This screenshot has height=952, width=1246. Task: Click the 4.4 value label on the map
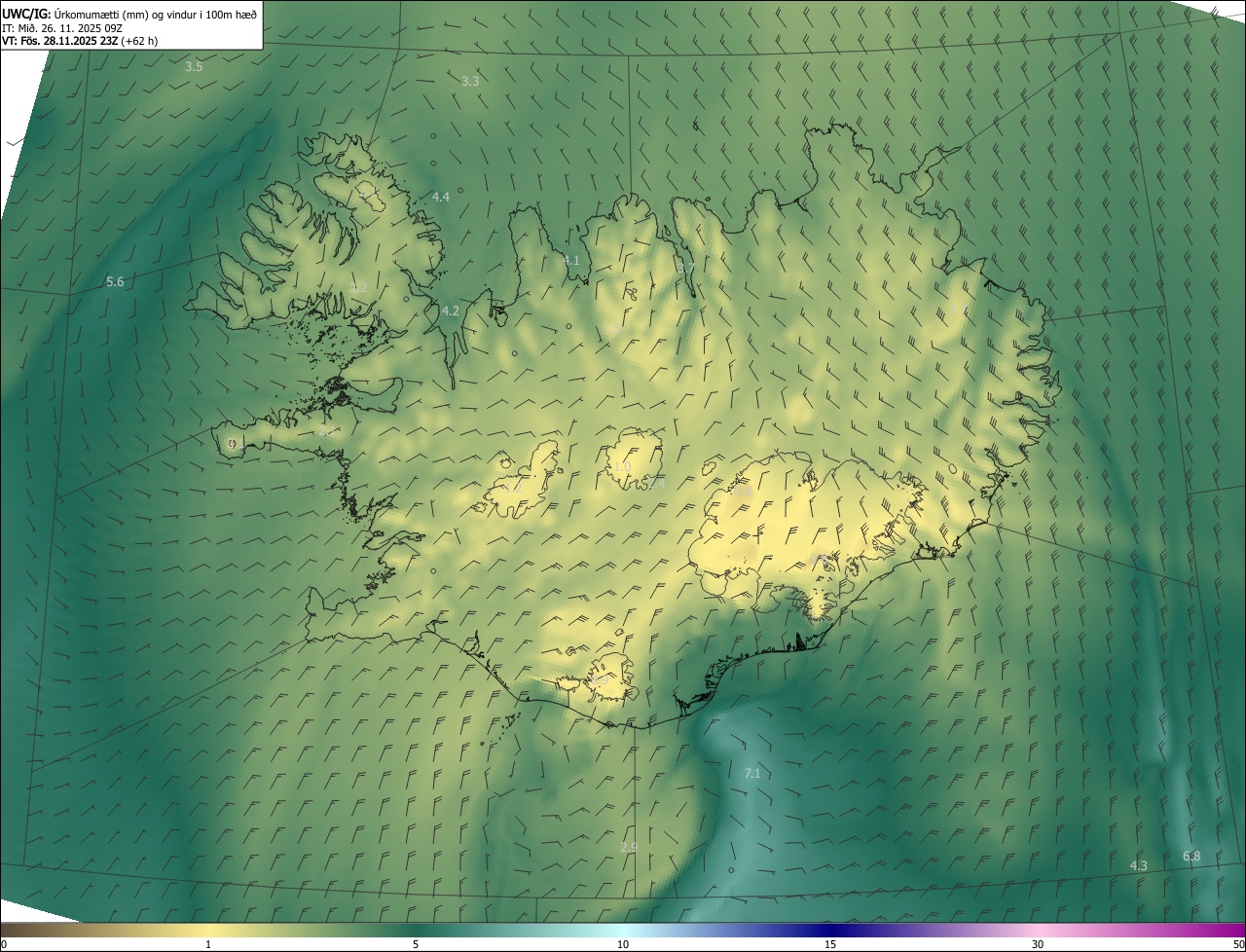click(x=441, y=197)
